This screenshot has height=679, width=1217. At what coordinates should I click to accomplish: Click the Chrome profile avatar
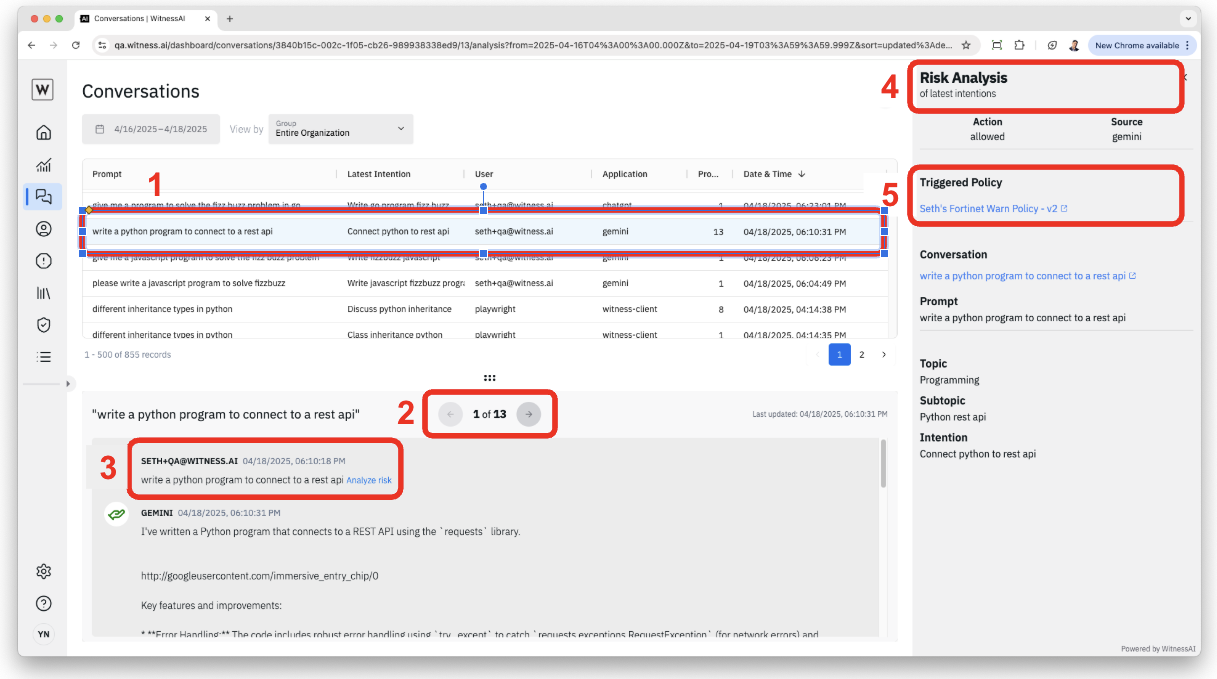coord(1074,45)
